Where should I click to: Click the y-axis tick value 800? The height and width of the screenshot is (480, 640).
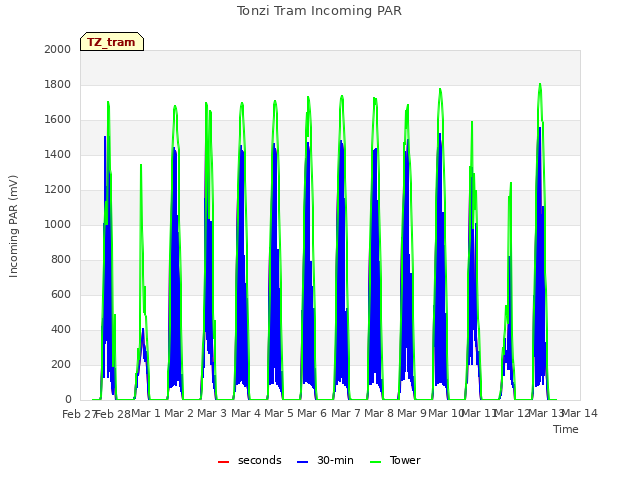[61, 260]
